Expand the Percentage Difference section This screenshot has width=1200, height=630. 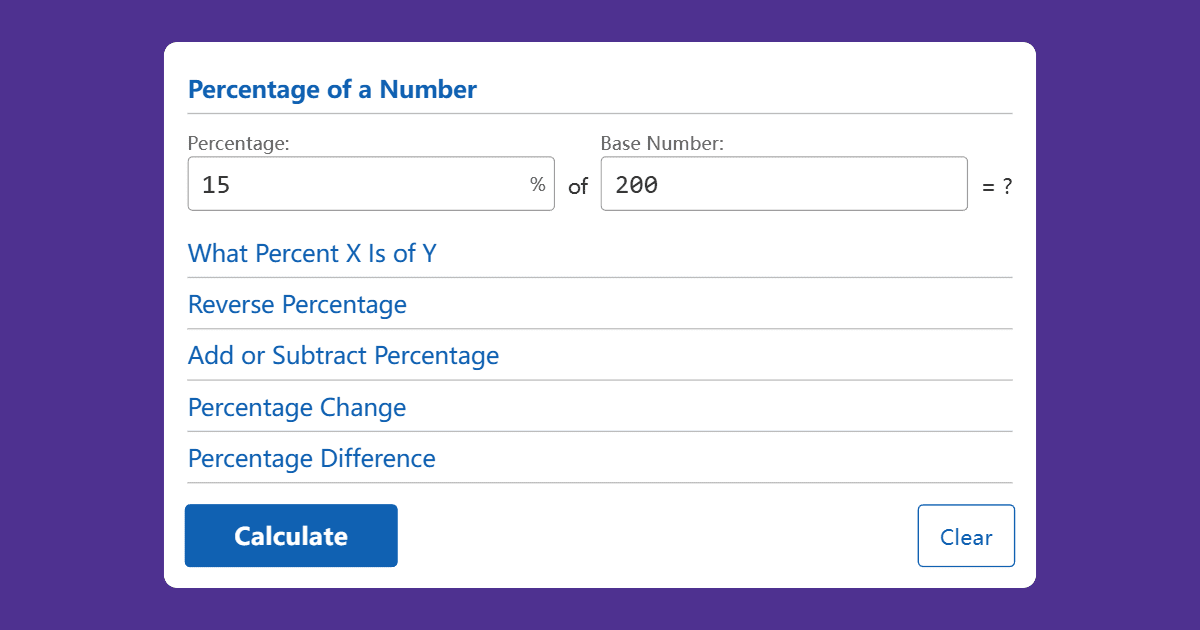(x=311, y=458)
